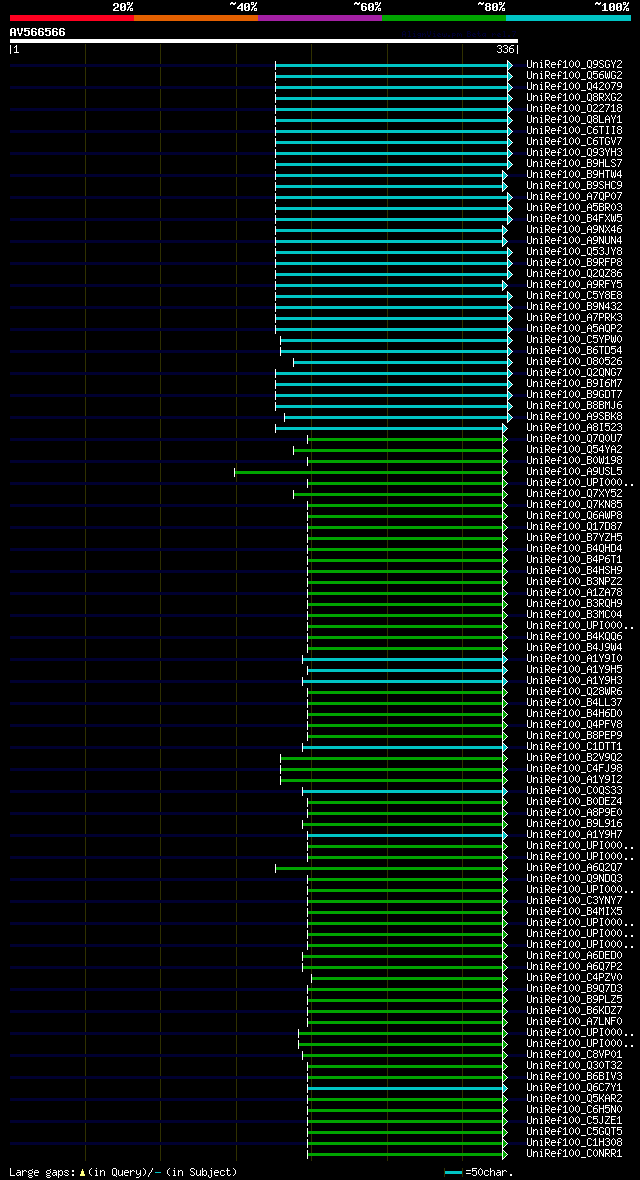640x1180 pixels.
Task: Select the UniRef100_B8BMJ6 hit
Action: (574, 406)
